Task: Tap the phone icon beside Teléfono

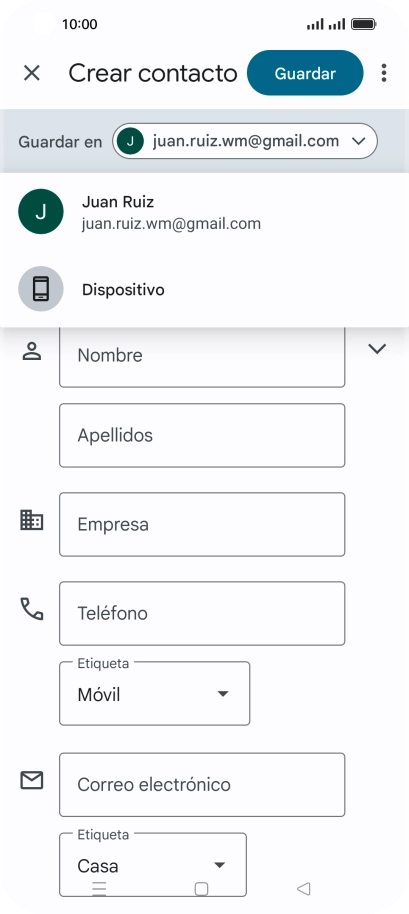Action: point(31,609)
